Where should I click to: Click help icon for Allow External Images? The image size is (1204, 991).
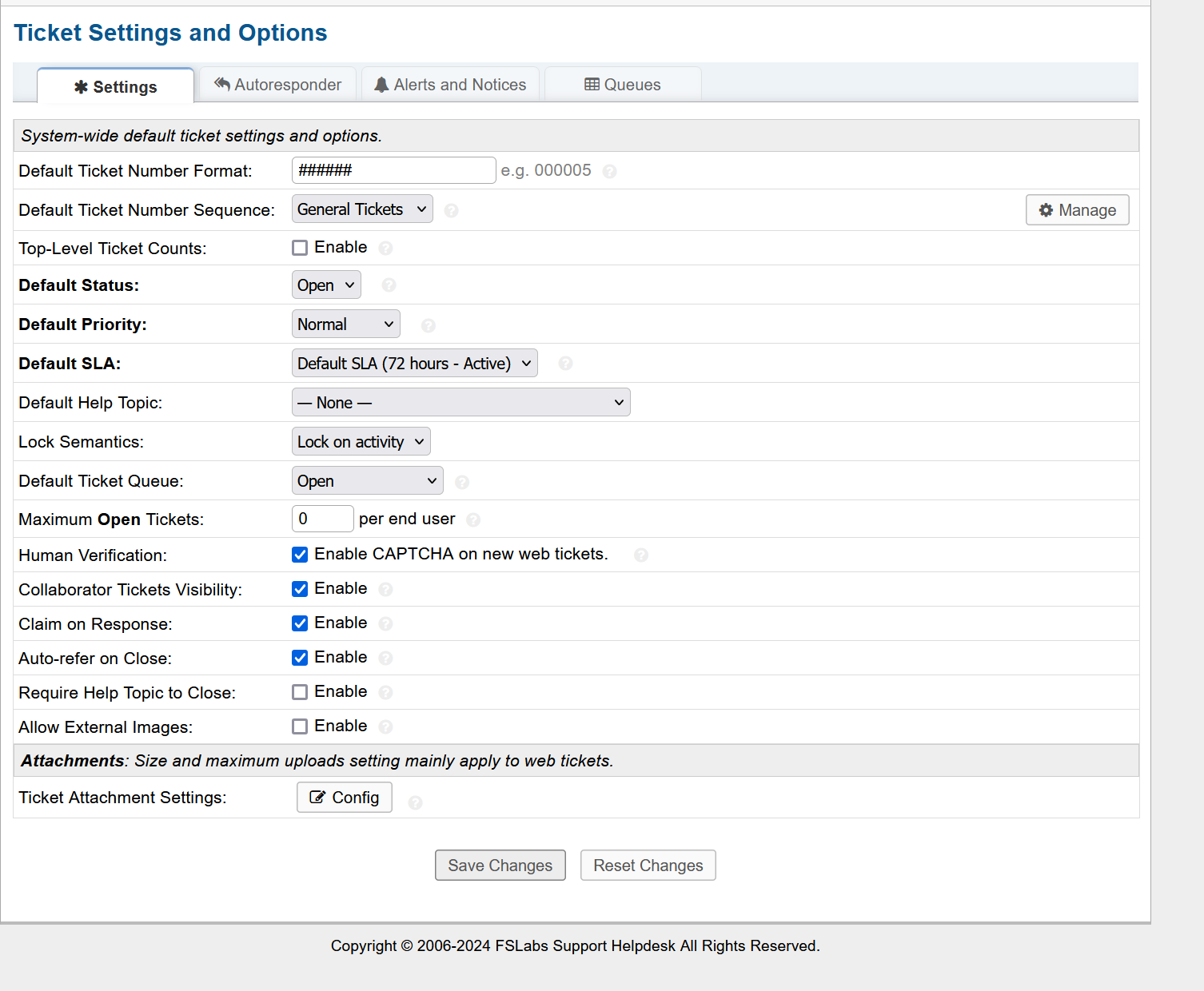click(x=385, y=726)
